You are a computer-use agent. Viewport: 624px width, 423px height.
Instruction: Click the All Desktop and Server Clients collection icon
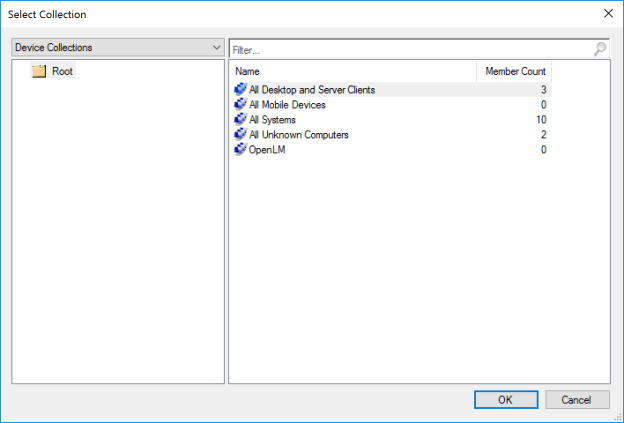(x=240, y=90)
